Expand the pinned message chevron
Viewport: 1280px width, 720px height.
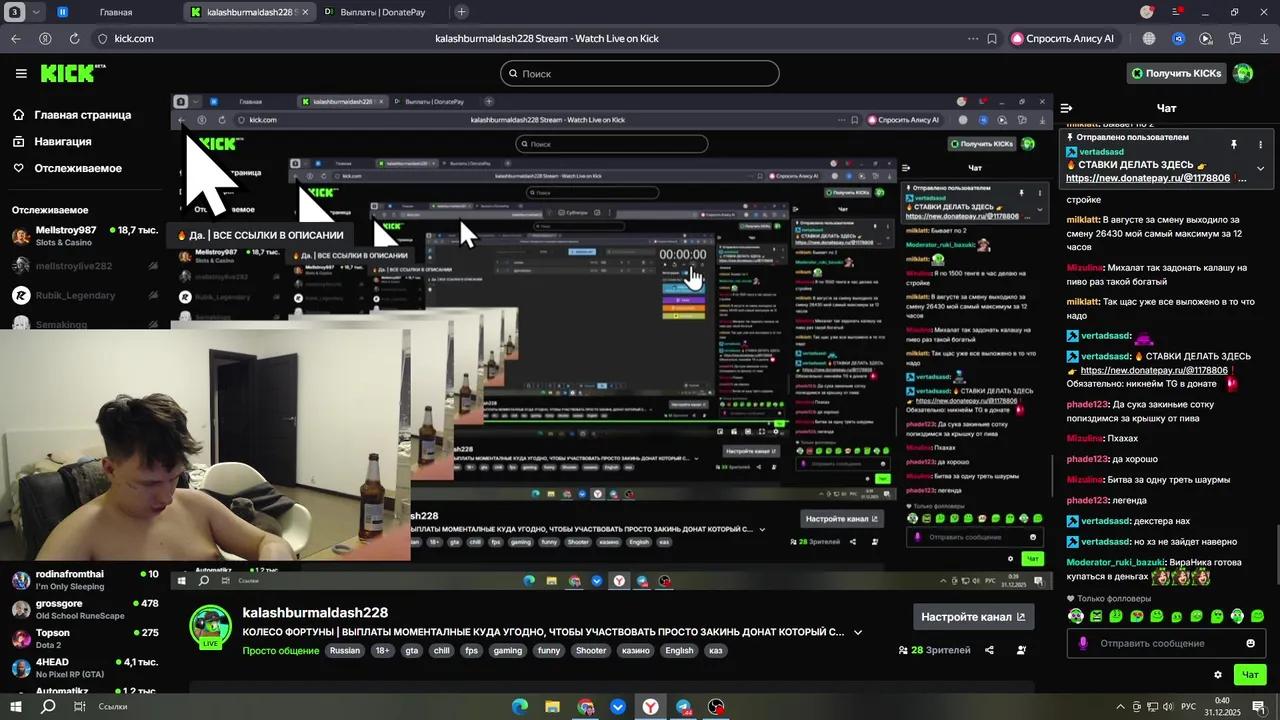click(x=1260, y=168)
